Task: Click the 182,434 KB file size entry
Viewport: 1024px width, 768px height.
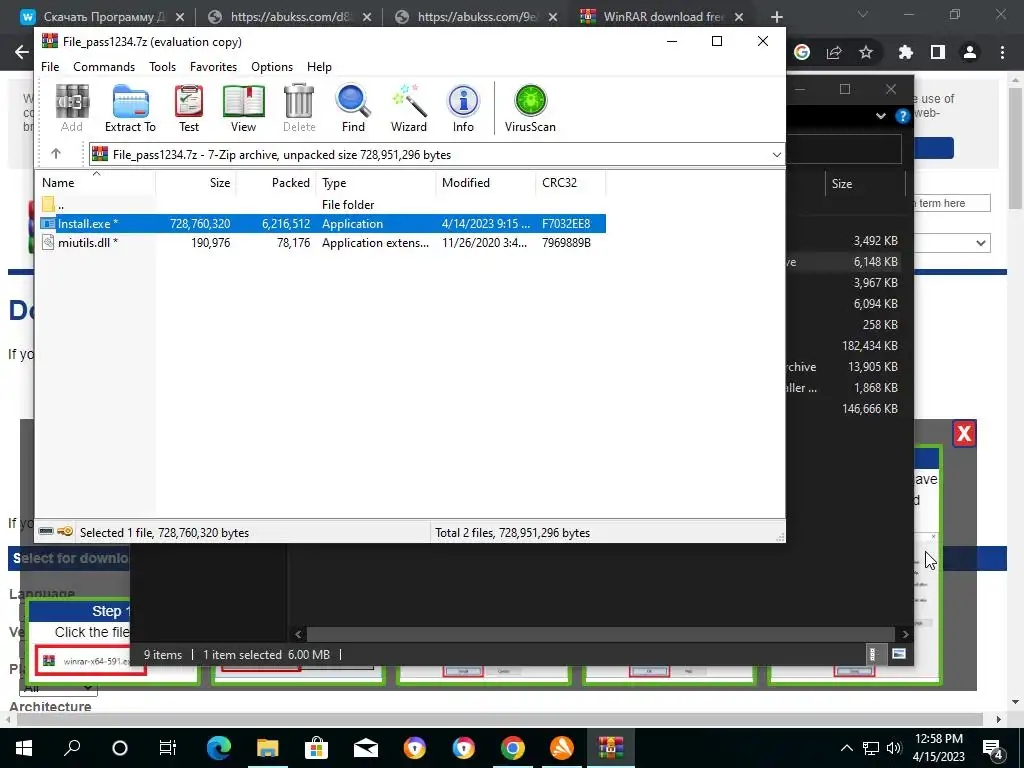Action: pos(870,345)
